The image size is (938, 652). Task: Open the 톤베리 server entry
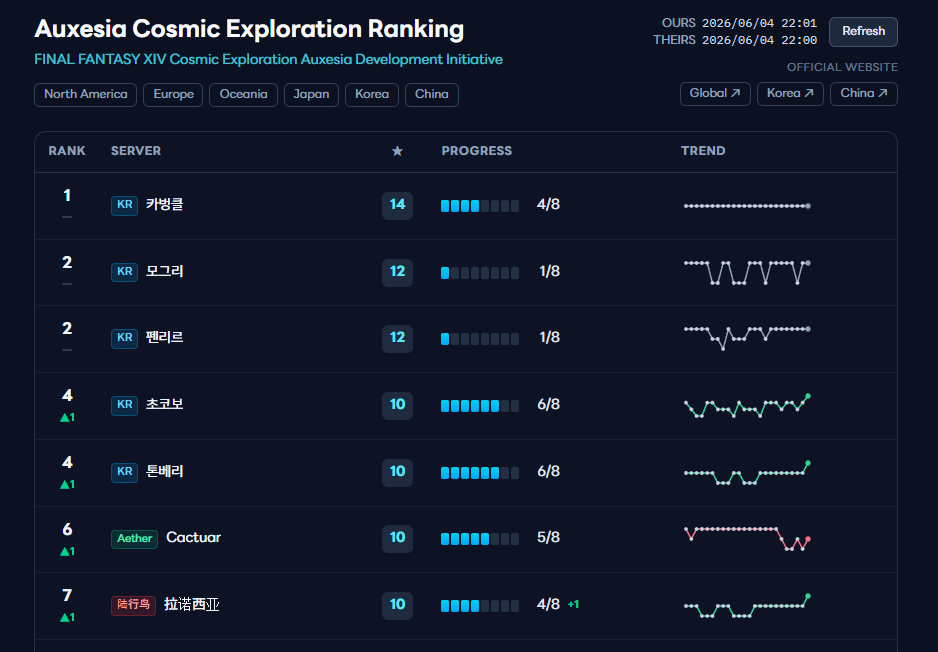(x=165, y=471)
